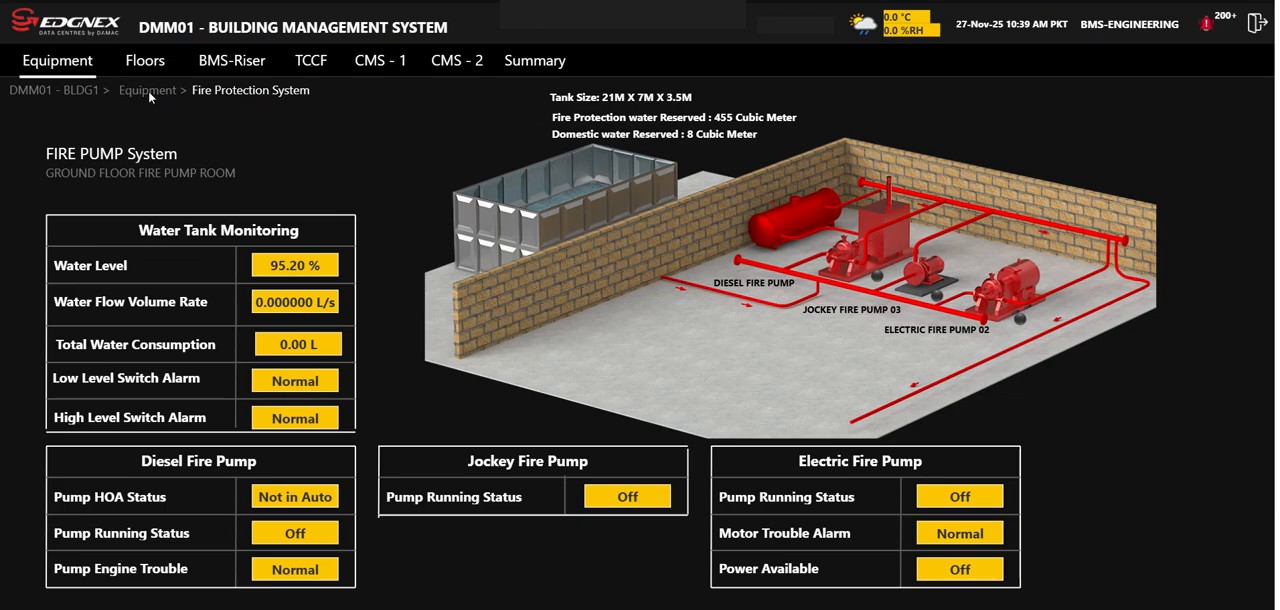The width and height of the screenshot is (1280, 610).
Task: Click the Power Available row label
Action: [x=768, y=568]
